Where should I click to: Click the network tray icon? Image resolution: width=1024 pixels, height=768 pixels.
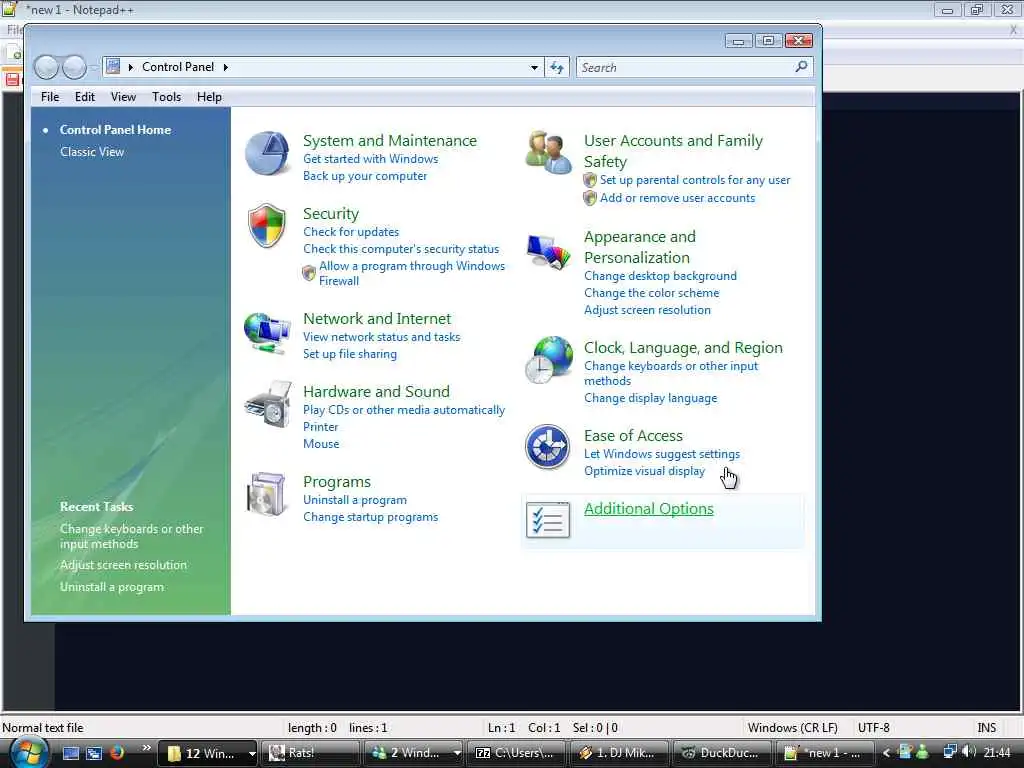click(x=950, y=752)
